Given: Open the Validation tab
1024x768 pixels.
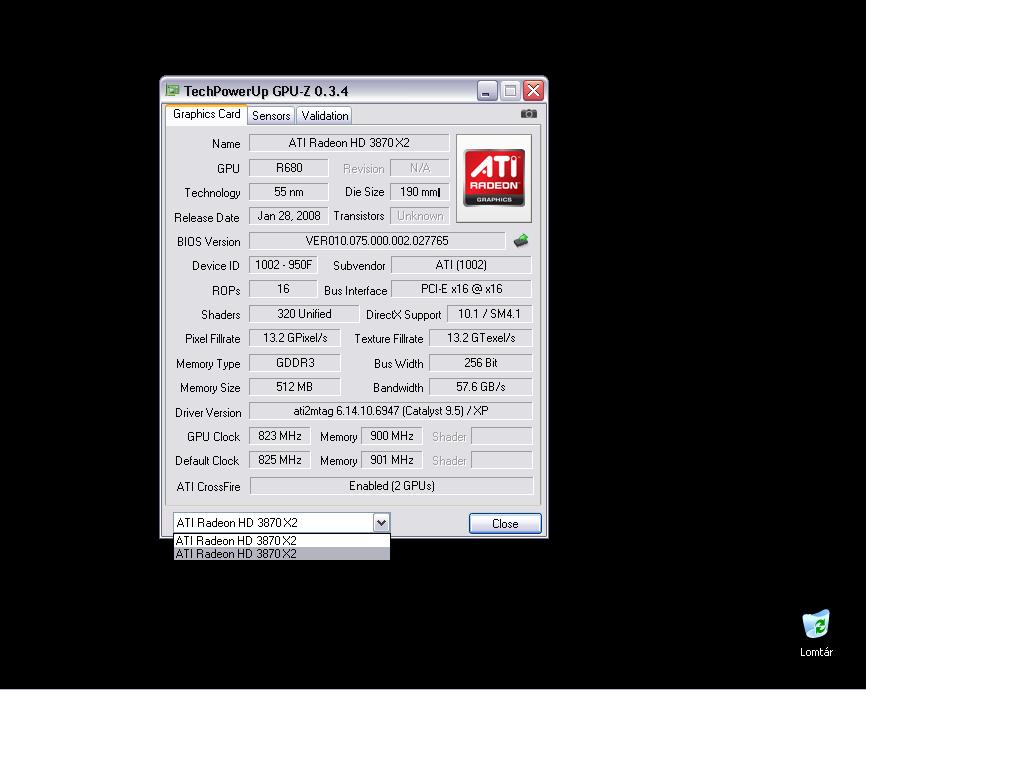Looking at the screenshot, I should pos(325,116).
